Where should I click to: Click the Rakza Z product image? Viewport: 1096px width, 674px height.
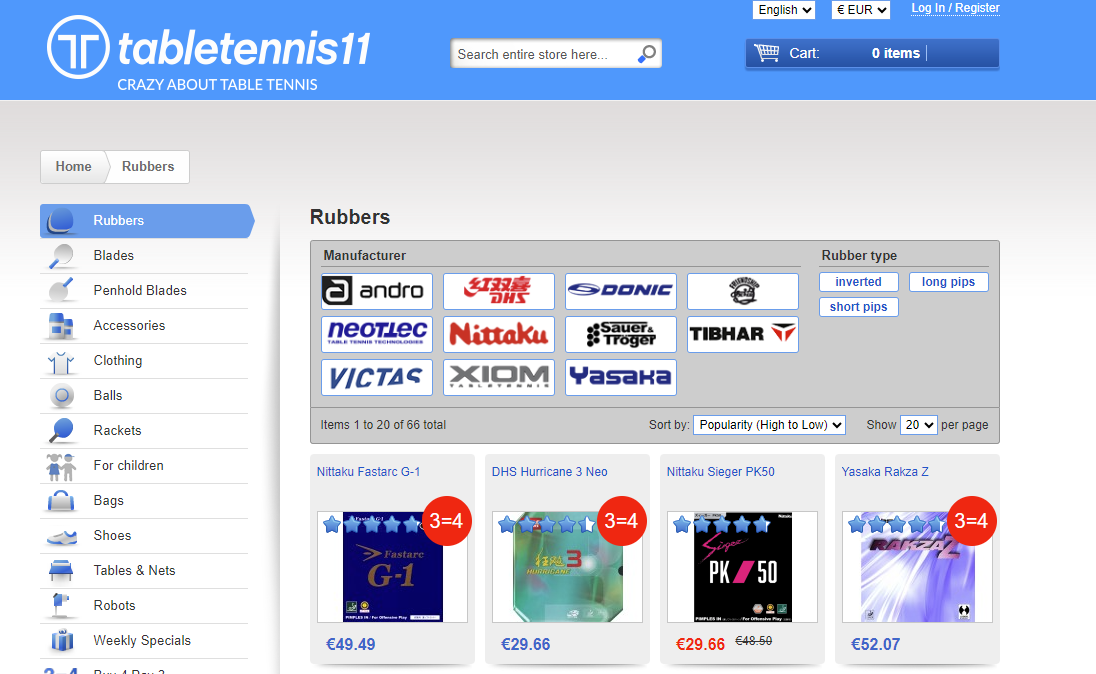click(x=917, y=567)
